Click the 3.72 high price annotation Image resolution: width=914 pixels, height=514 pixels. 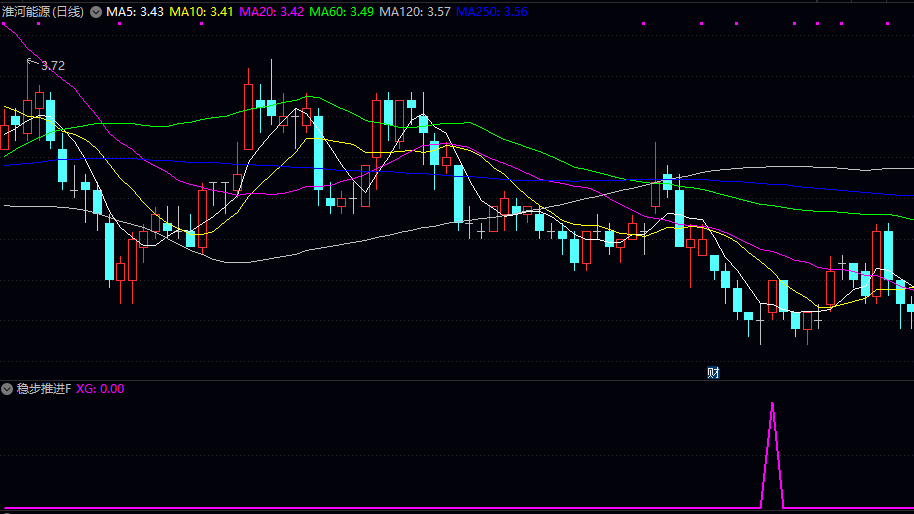[53, 66]
